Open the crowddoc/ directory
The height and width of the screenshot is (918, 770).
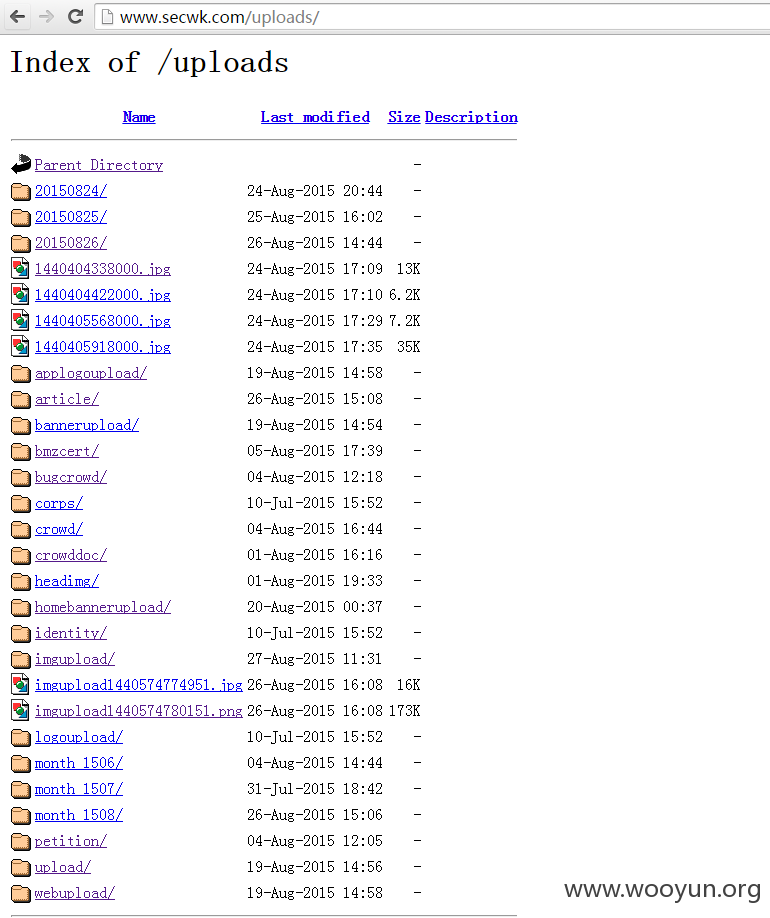pos(71,555)
